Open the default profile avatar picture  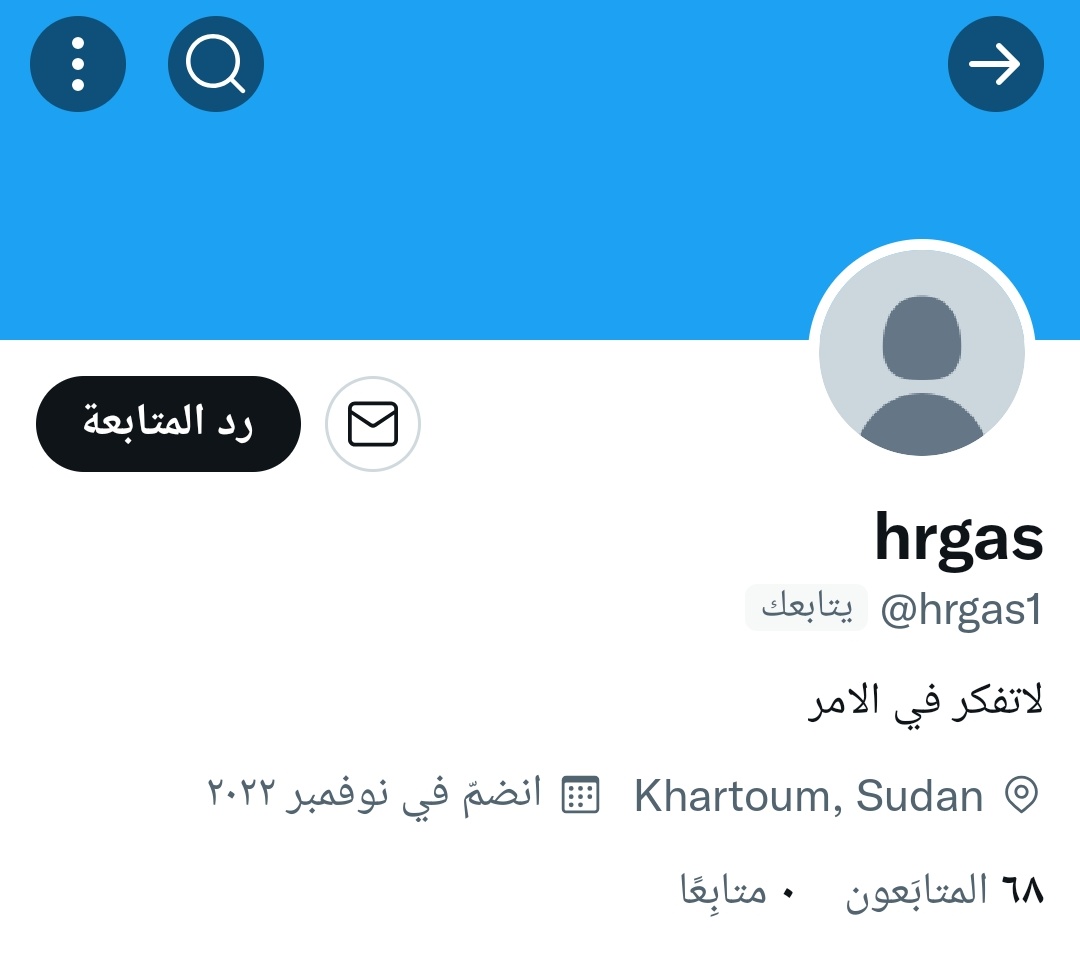click(x=922, y=352)
